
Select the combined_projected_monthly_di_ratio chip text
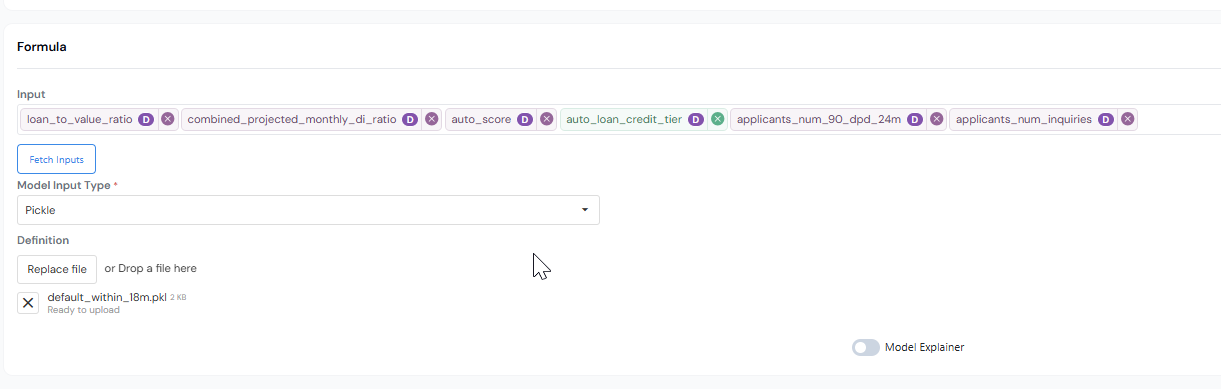pyautogui.click(x=292, y=119)
